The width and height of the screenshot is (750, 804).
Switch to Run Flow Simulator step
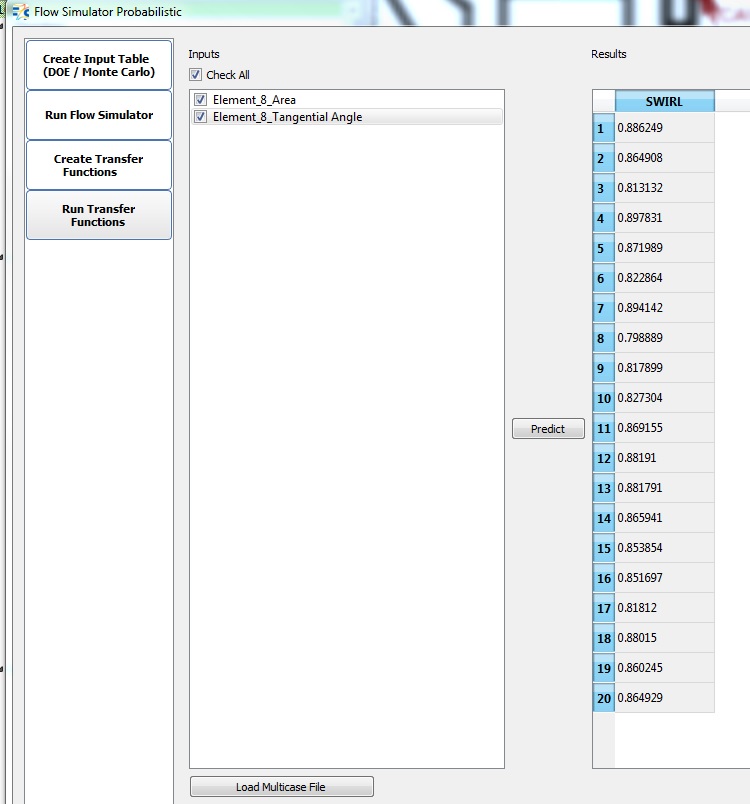point(98,115)
